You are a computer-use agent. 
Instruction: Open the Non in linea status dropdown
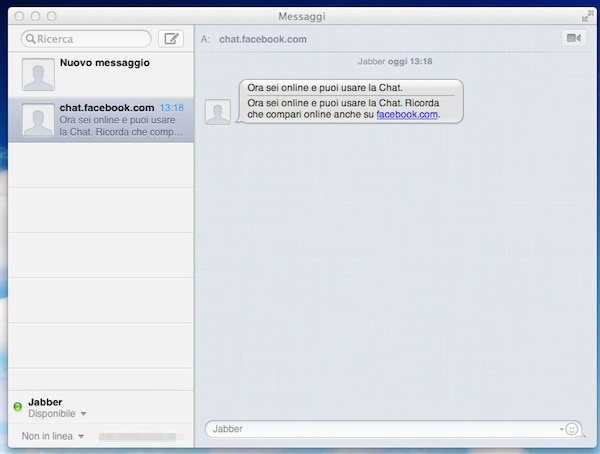52,436
